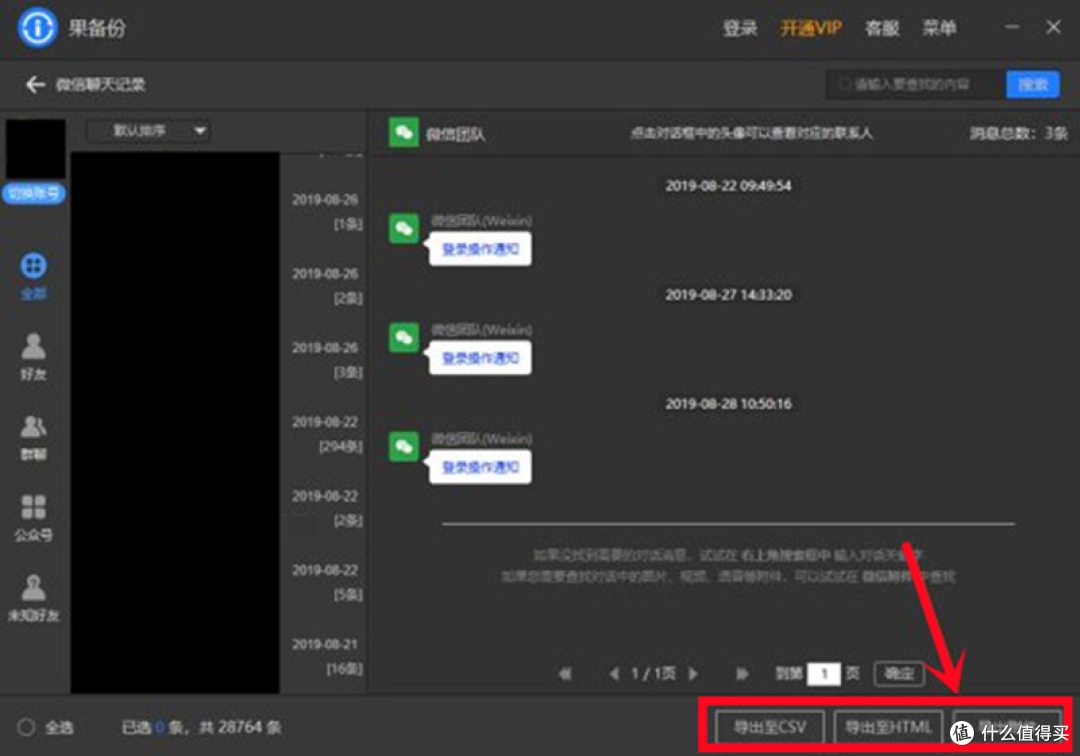Click 导出至HTML button
Screen dimensions: 1080x756
pyautogui.click(x=889, y=727)
